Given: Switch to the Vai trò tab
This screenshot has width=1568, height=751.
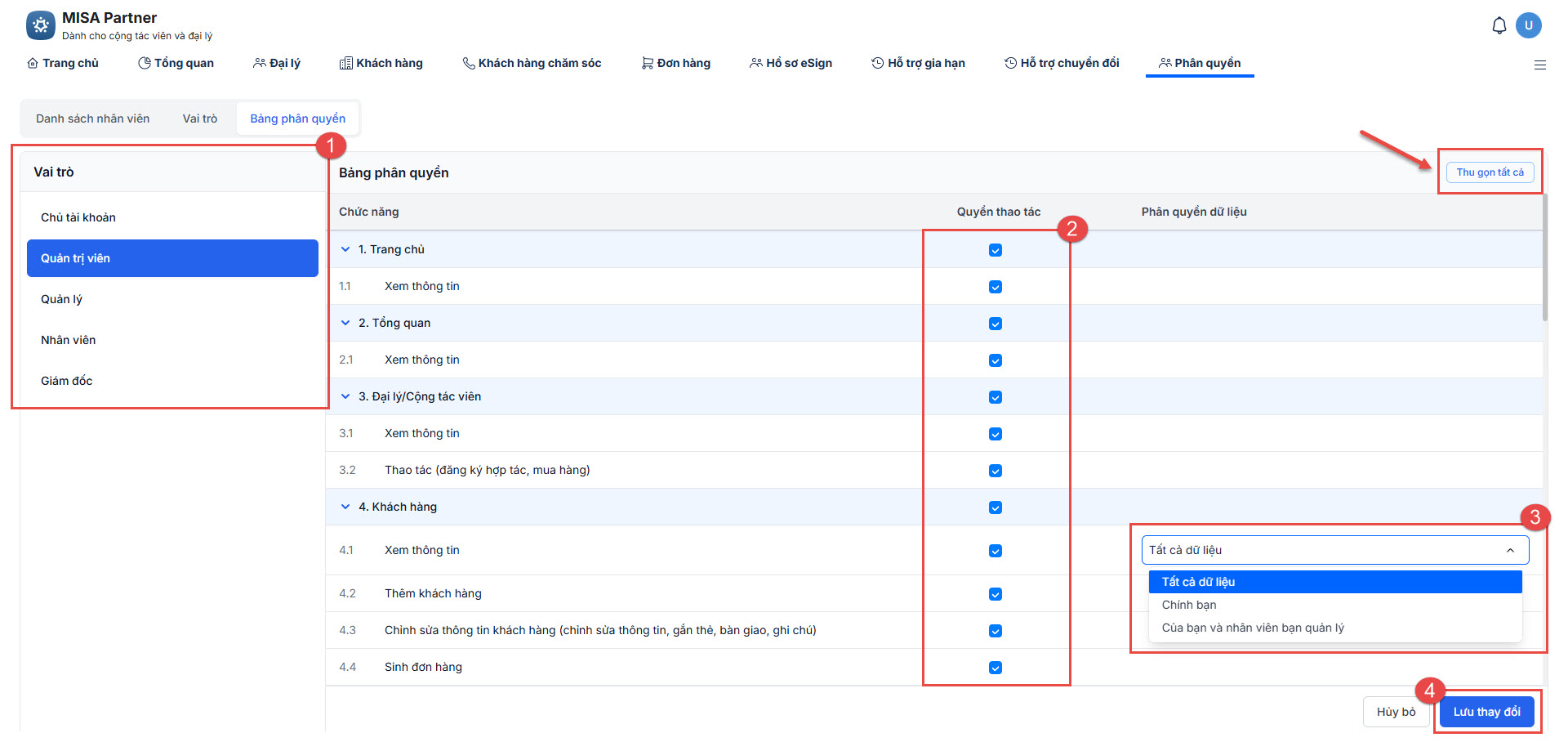Looking at the screenshot, I should point(200,118).
